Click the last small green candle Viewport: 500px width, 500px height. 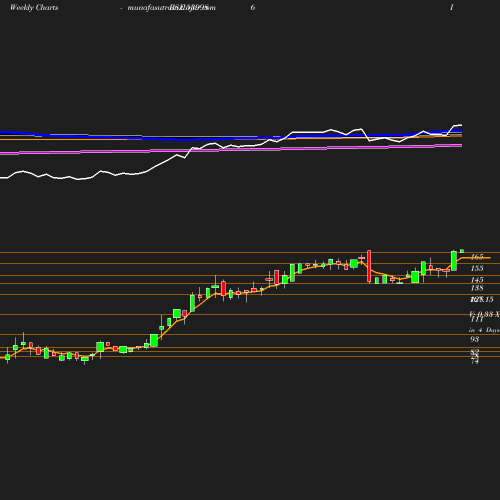462,251
